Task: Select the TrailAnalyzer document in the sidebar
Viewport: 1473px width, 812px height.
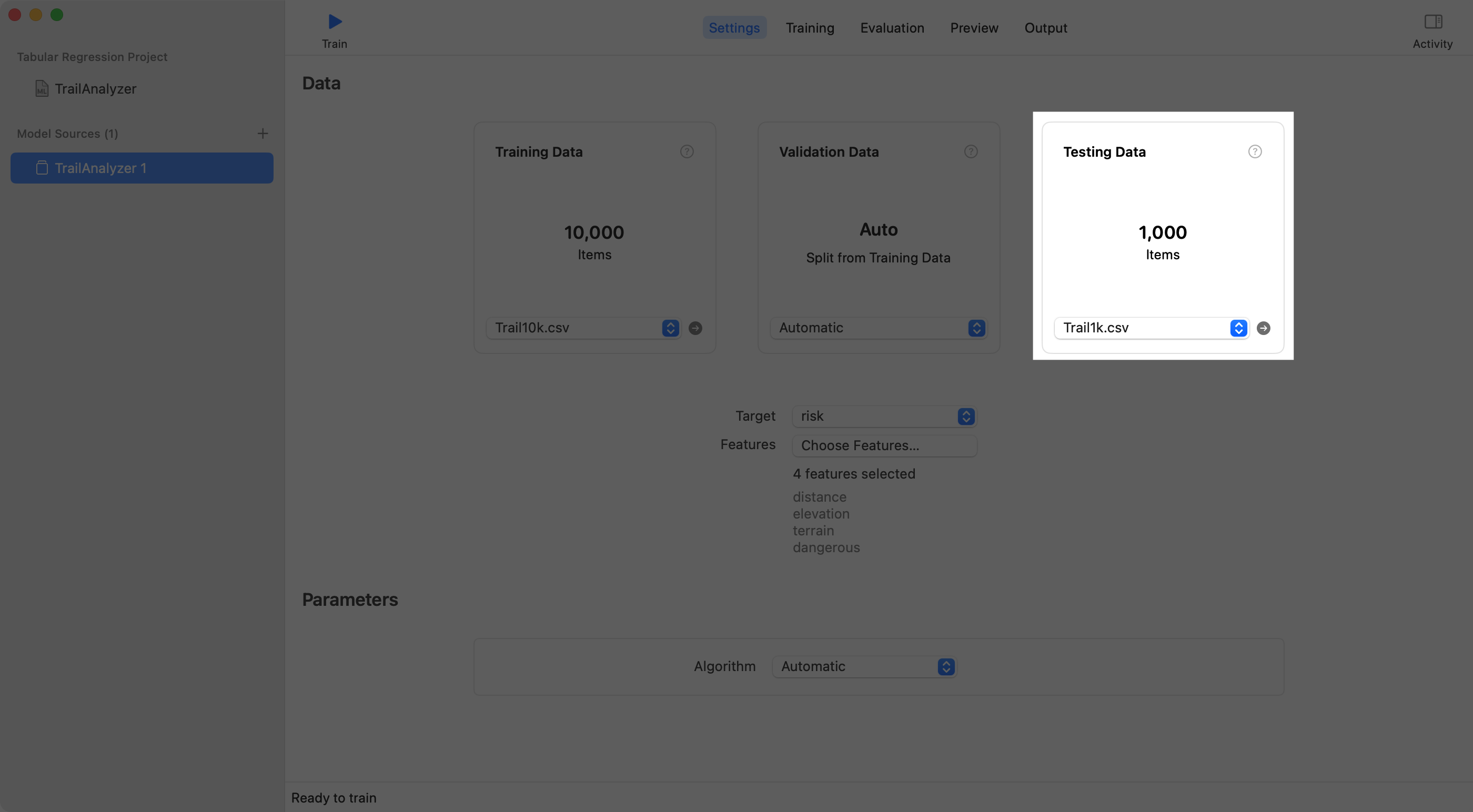Action: [95, 89]
